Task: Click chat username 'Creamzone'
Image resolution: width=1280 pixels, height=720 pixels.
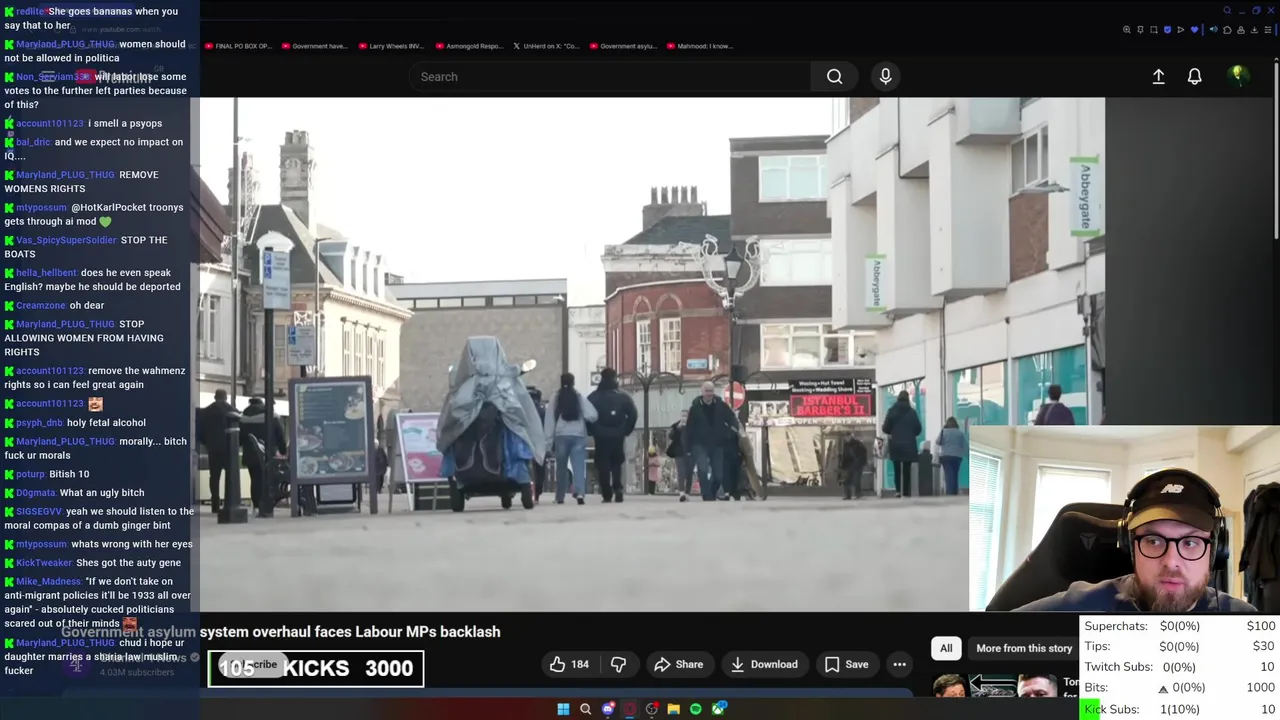Action: coord(41,305)
